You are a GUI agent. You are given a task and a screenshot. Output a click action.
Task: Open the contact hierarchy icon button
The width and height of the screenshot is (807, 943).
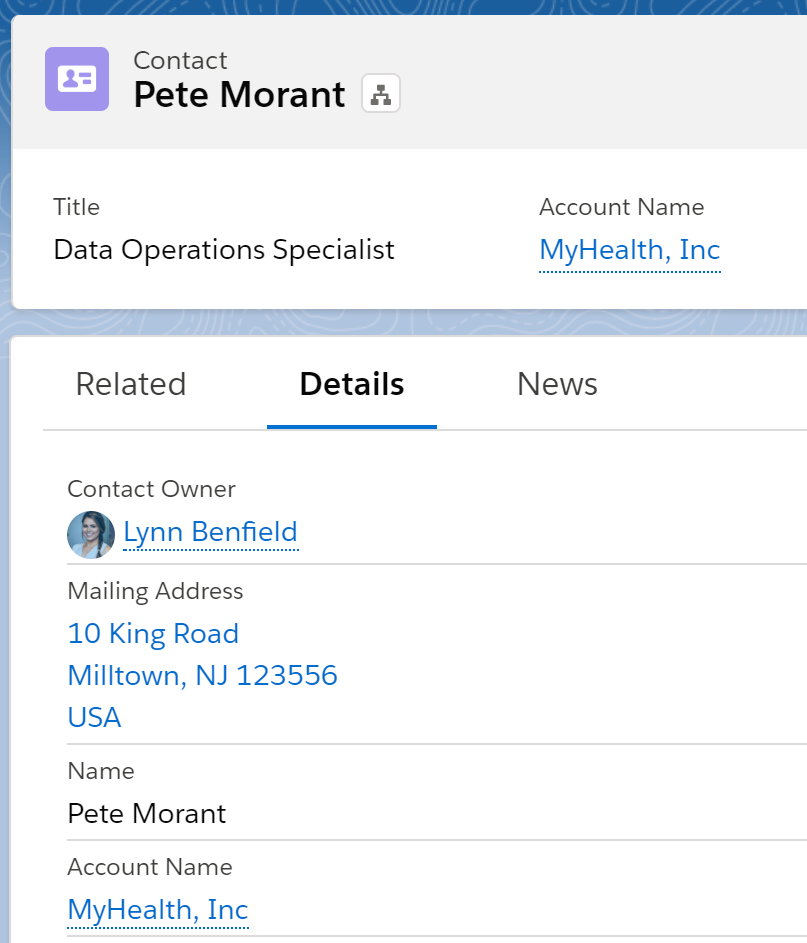coord(381,93)
